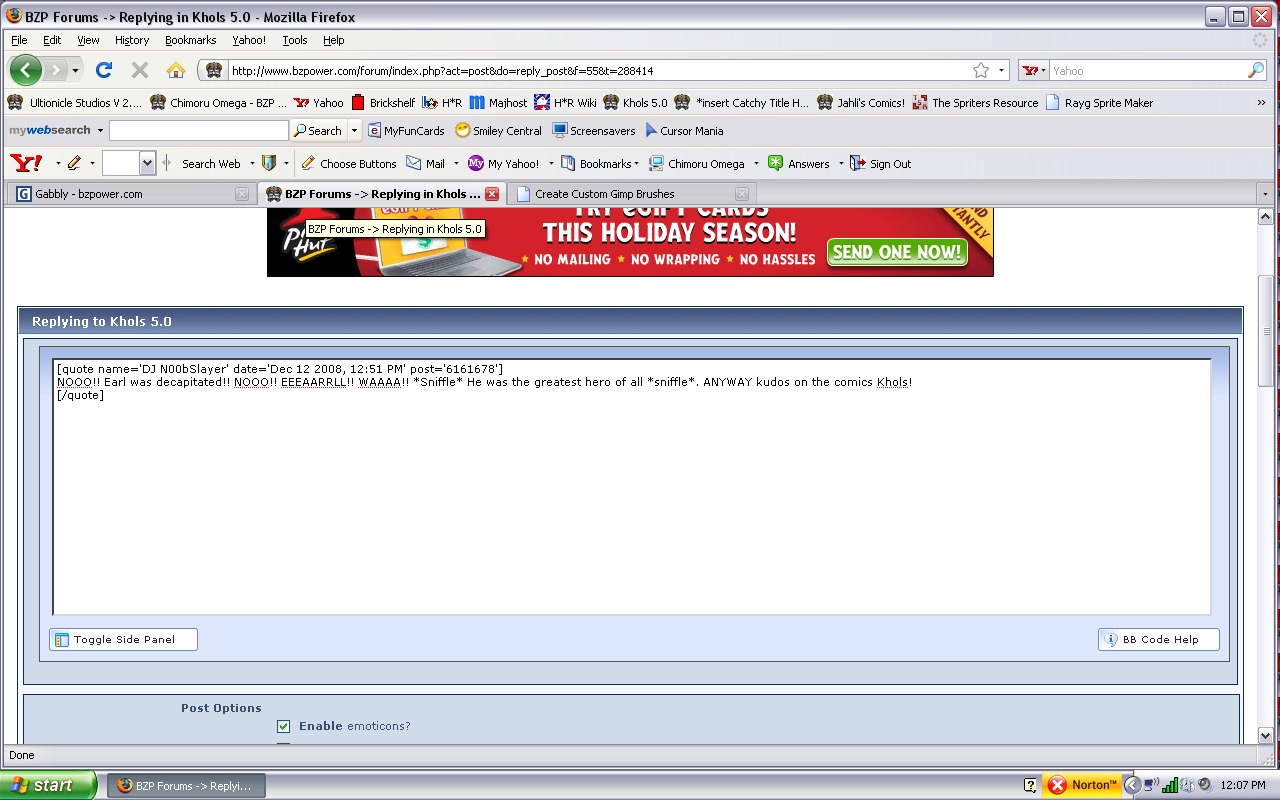Open the Yahoo toolbar search box dropdown
Screen dimensions: 1280x800
(x=148, y=163)
